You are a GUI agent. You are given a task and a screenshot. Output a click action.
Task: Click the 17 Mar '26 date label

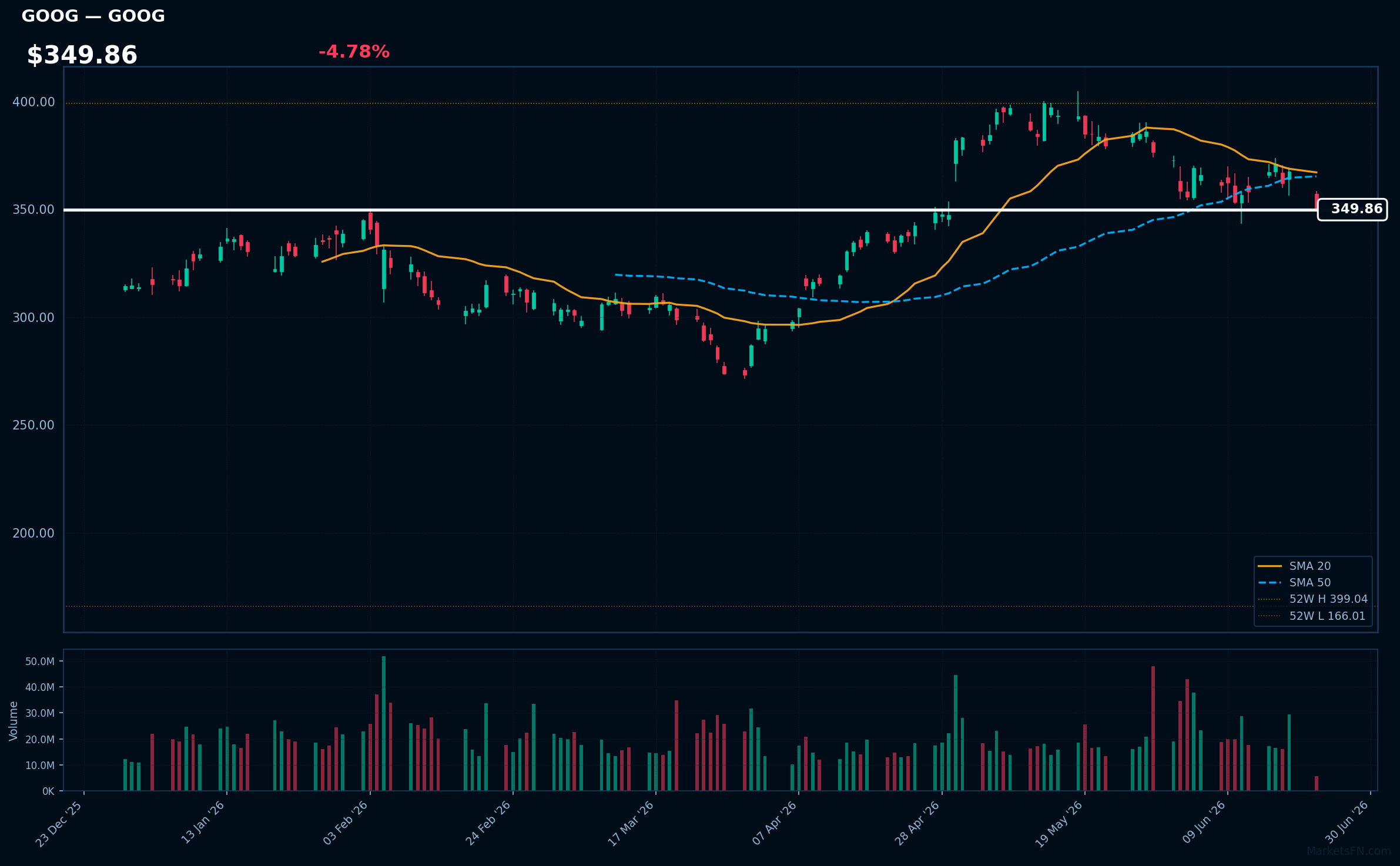(631, 824)
